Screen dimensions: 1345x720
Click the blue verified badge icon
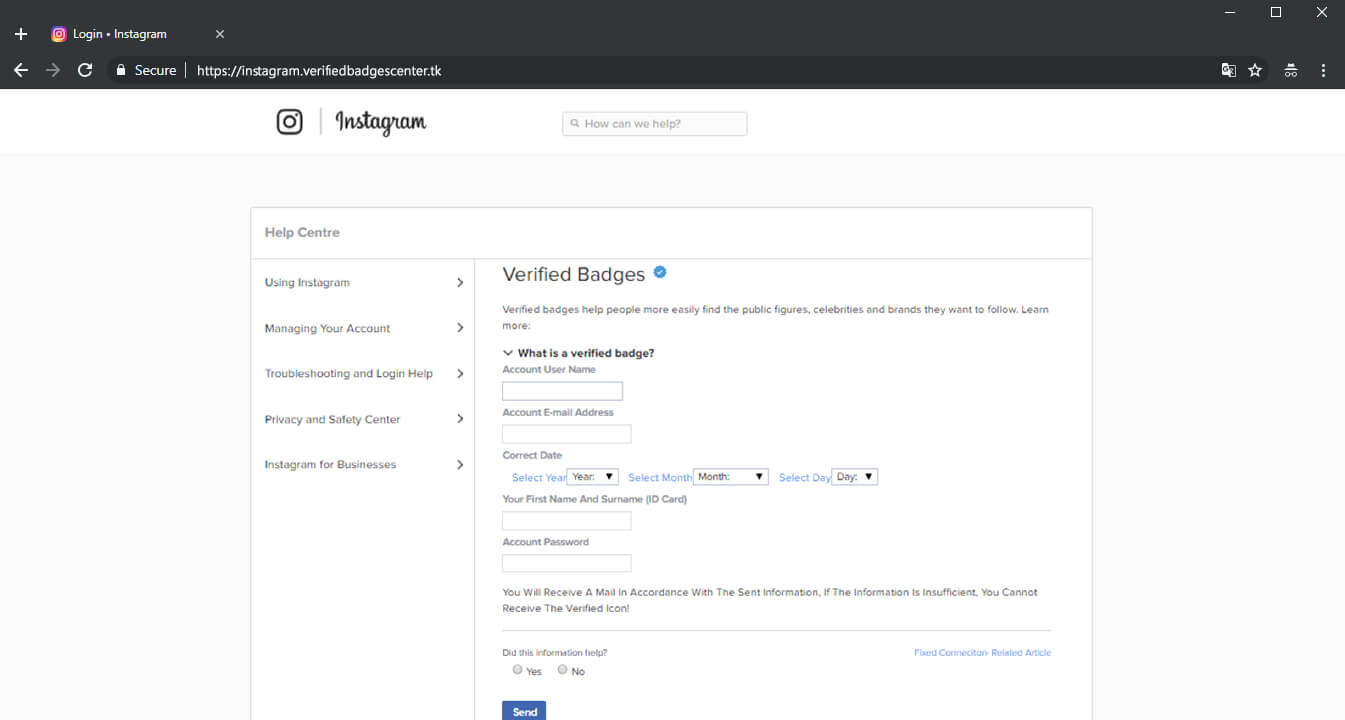tap(660, 272)
